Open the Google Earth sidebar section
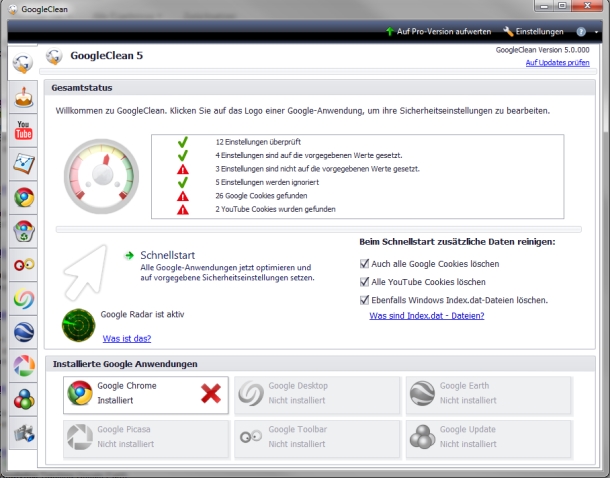This screenshot has width=610, height=478. coord(23,332)
